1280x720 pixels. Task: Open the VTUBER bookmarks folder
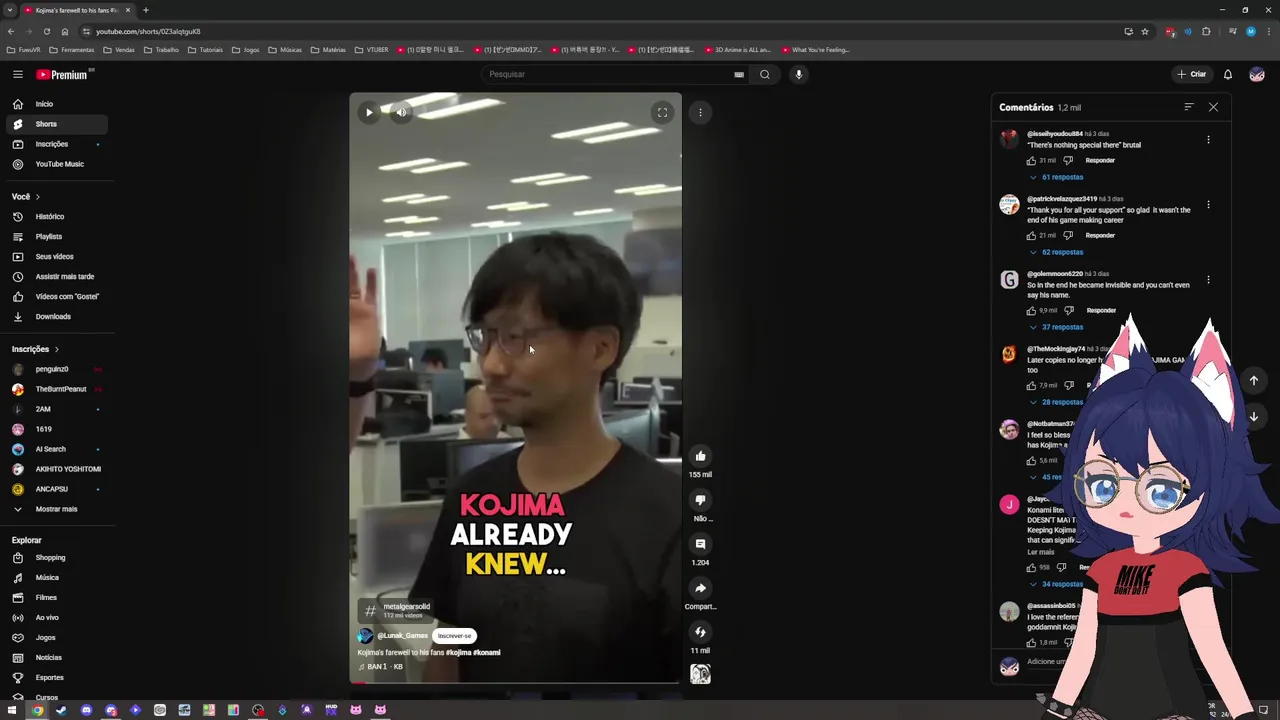click(371, 49)
